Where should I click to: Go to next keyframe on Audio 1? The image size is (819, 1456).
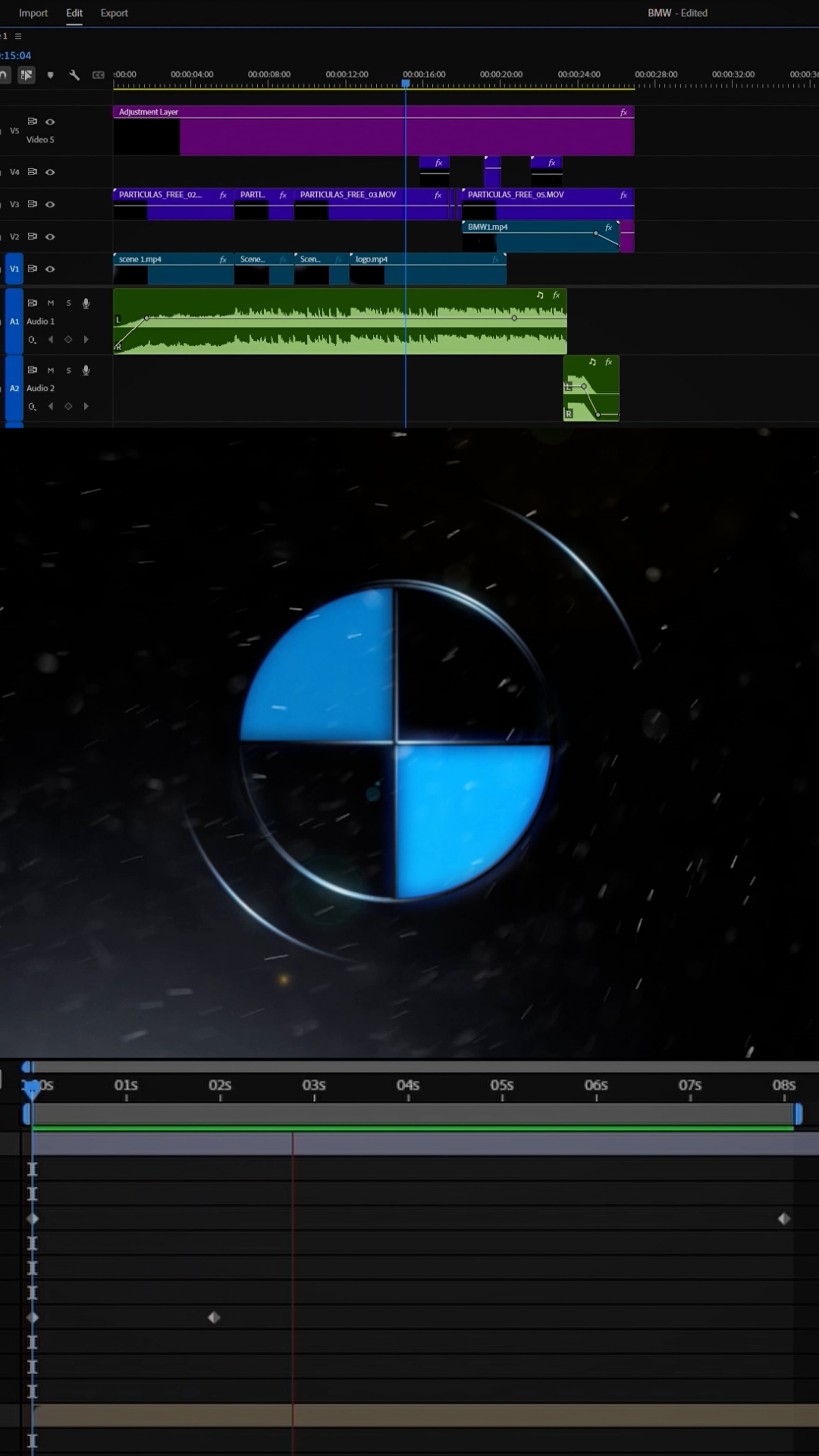tap(86, 340)
